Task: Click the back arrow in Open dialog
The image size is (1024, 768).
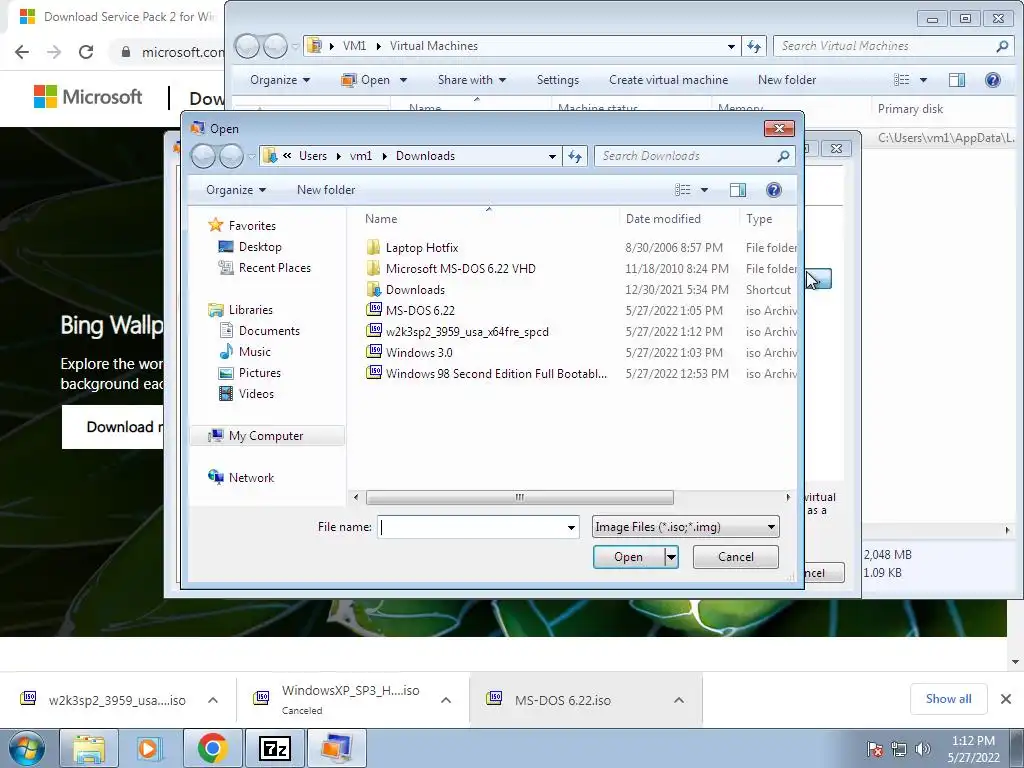Action: click(x=203, y=156)
